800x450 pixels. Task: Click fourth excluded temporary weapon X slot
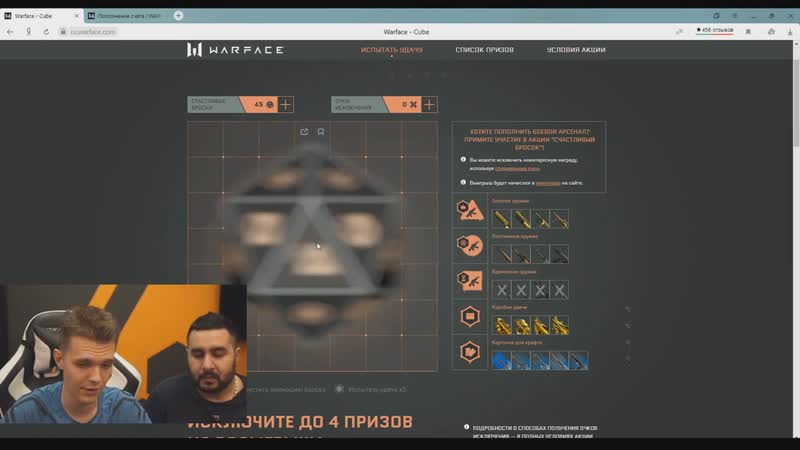pyautogui.click(x=559, y=290)
